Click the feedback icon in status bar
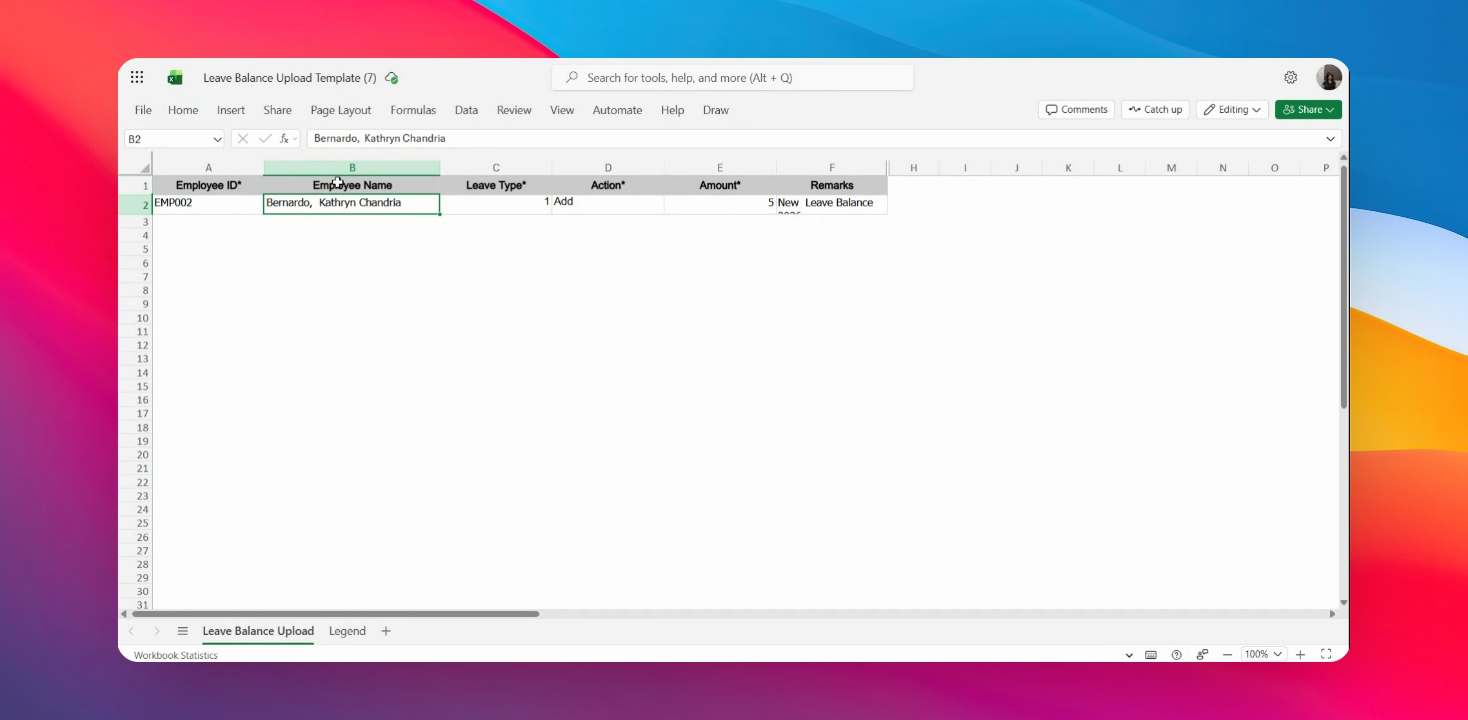 coord(1202,655)
